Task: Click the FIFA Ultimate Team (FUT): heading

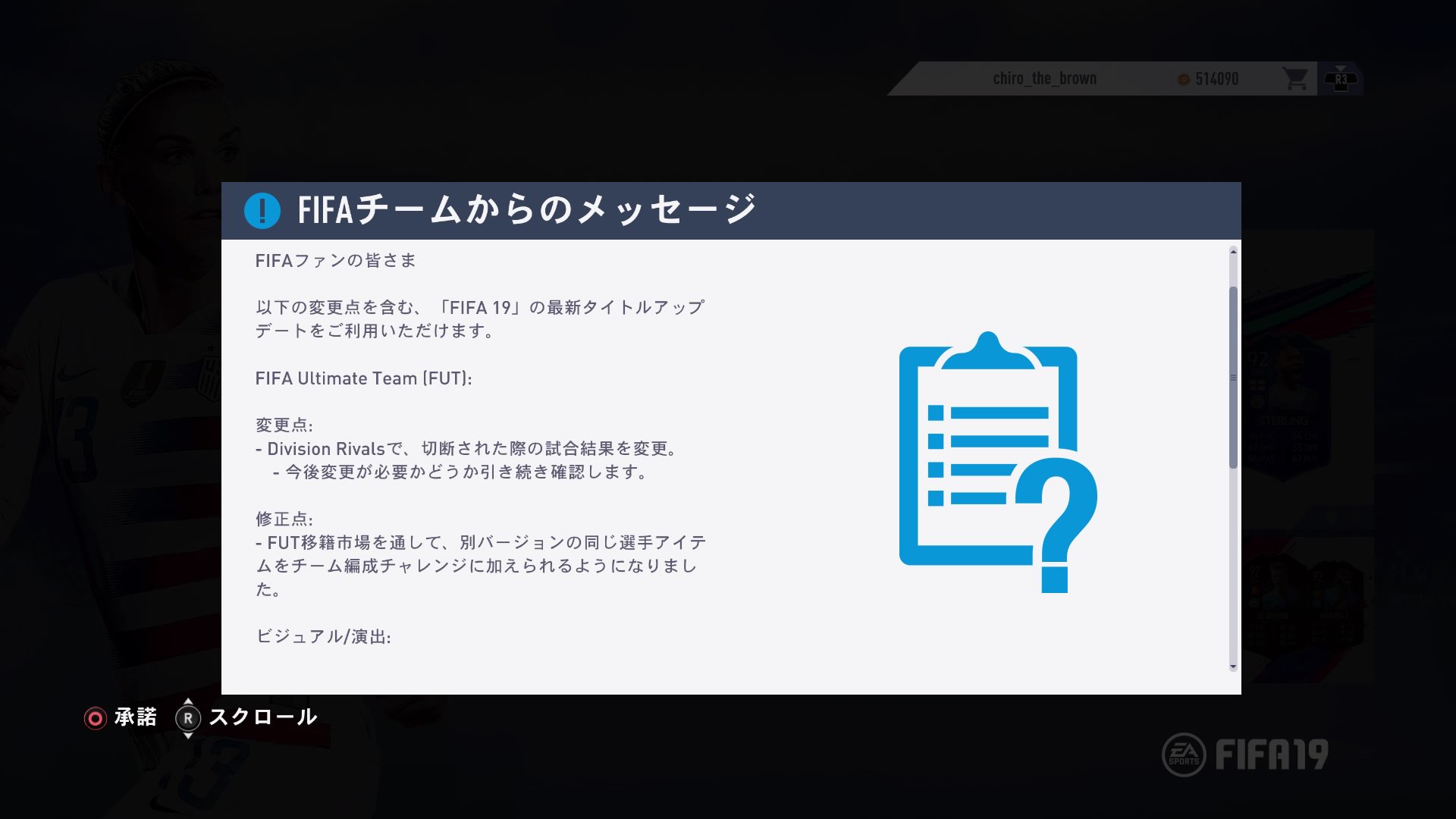Action: [x=363, y=378]
